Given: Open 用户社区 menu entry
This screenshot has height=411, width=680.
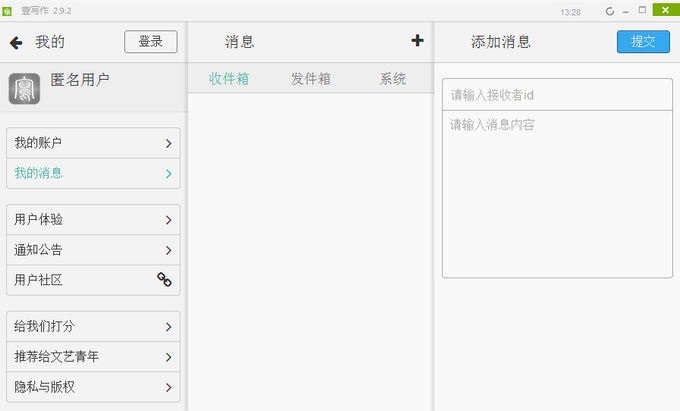Looking at the screenshot, I should (x=93, y=280).
